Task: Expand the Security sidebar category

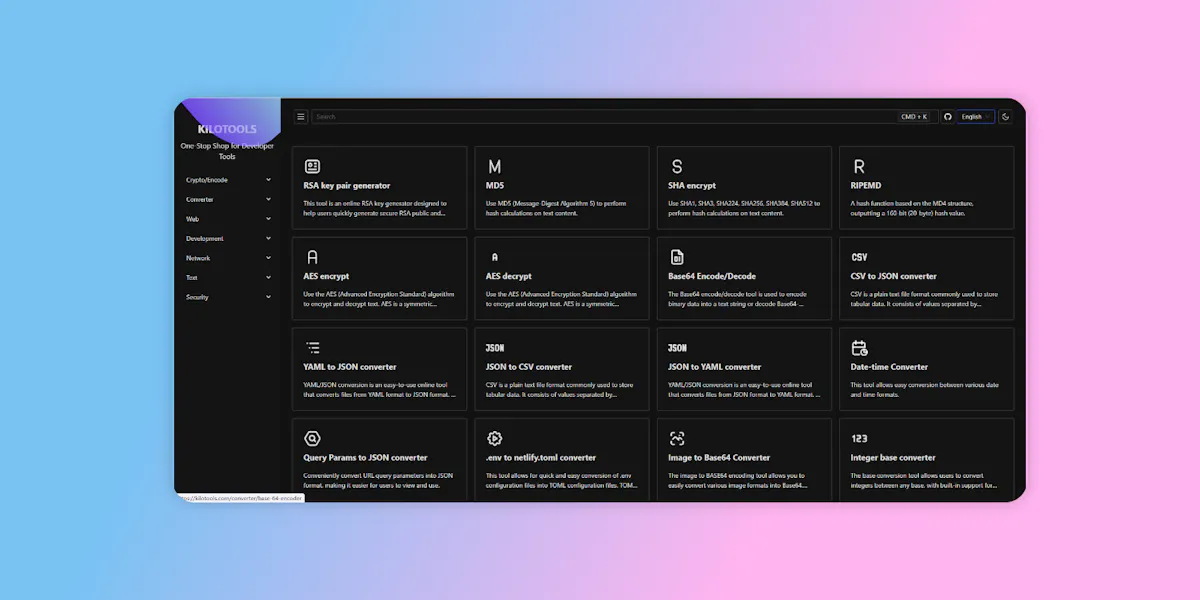Action: click(227, 297)
